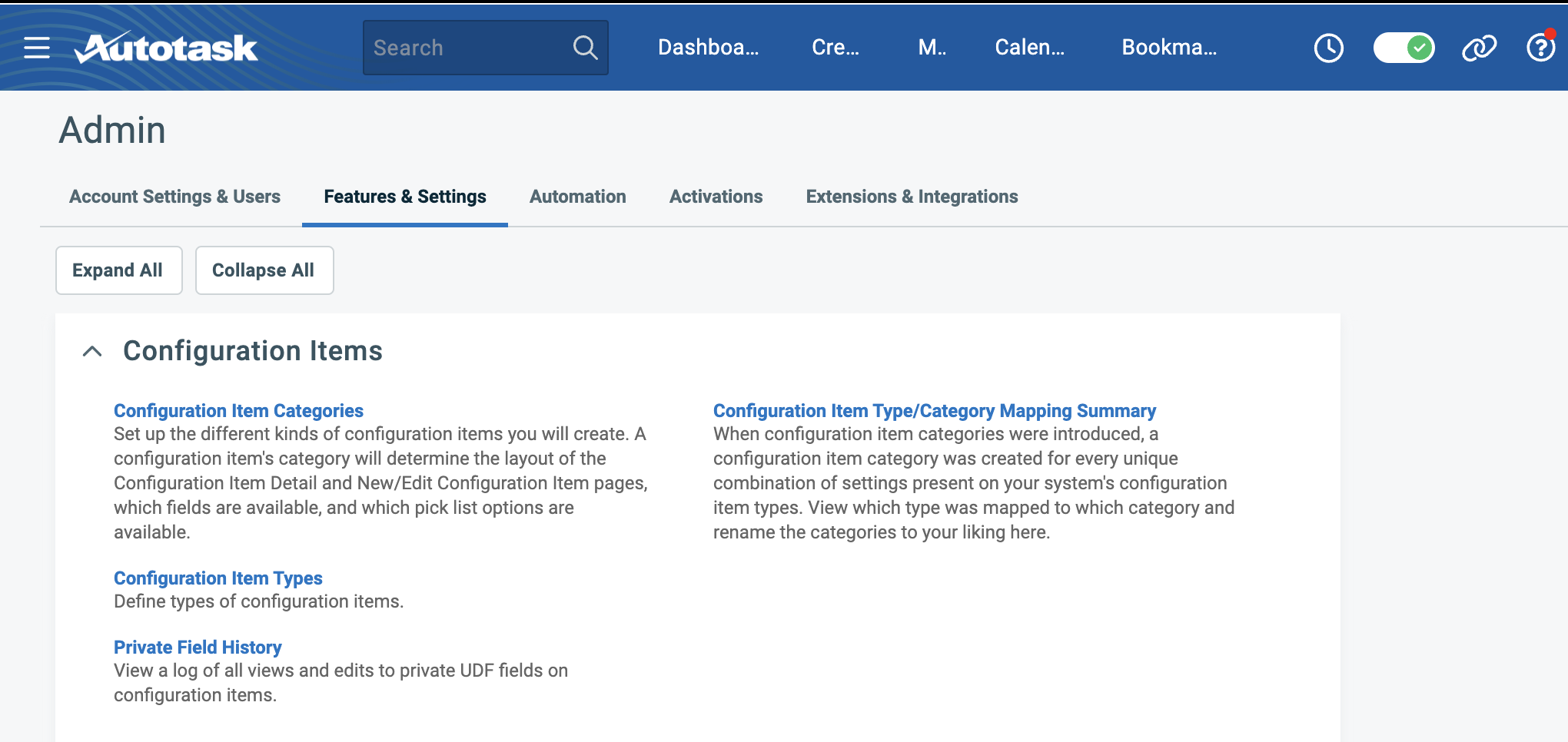Viewport: 1568px width, 742px height.
Task: Open the chain link icon
Action: pos(1479,48)
